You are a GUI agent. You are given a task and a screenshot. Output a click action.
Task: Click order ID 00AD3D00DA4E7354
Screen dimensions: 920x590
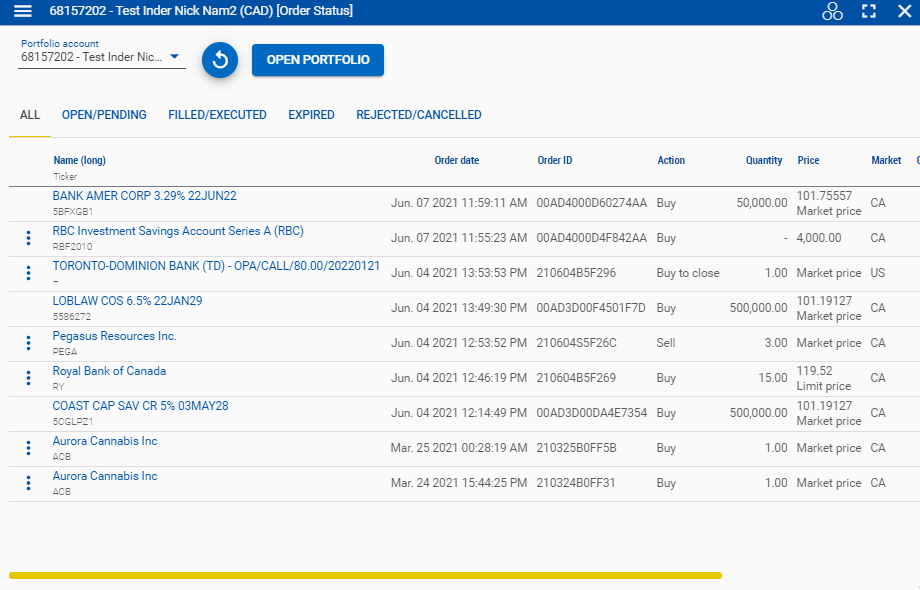pos(591,413)
